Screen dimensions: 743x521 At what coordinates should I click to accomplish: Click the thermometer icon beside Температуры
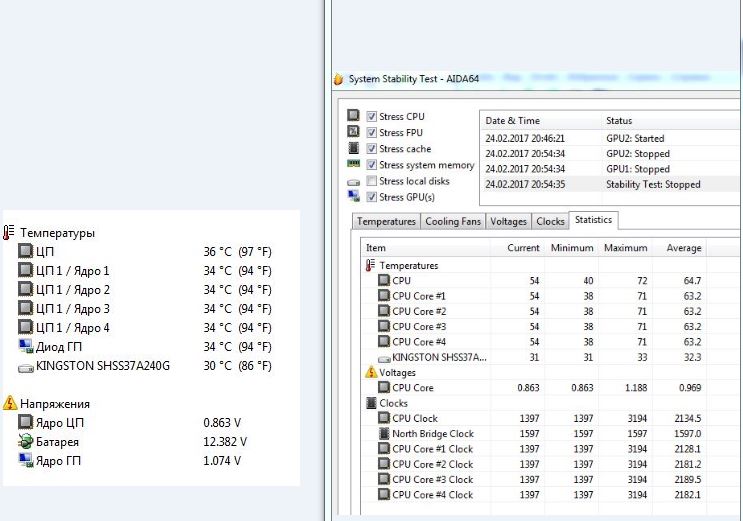(9, 232)
